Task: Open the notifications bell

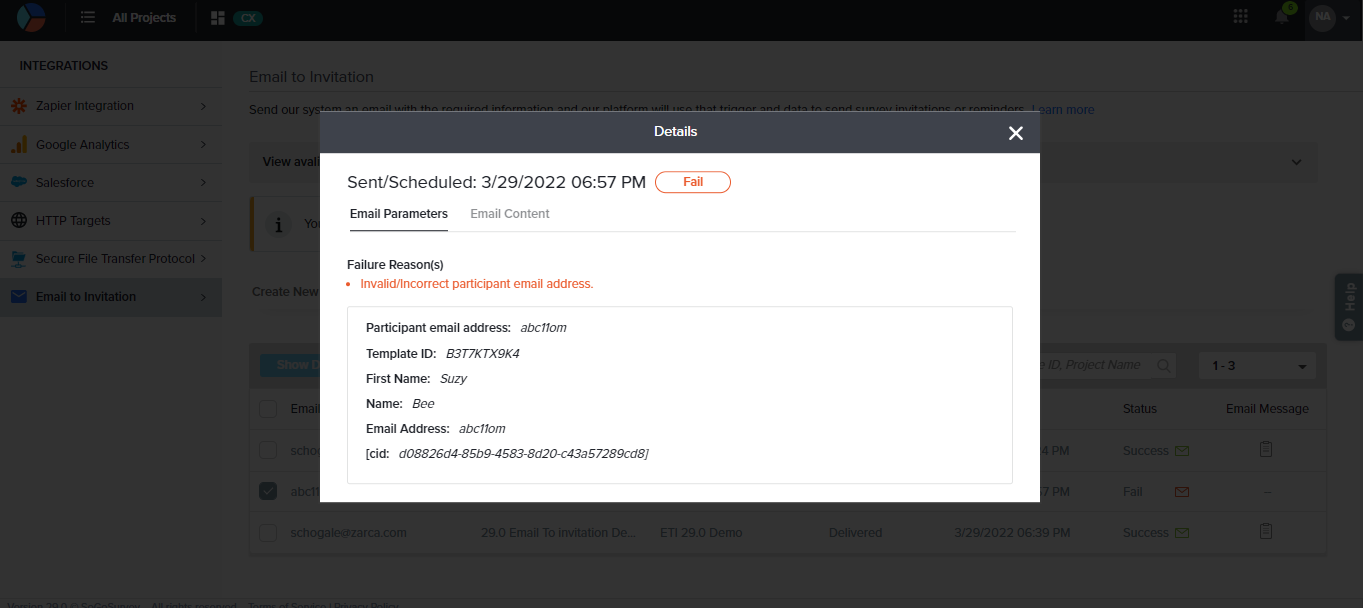Action: 1281,17
